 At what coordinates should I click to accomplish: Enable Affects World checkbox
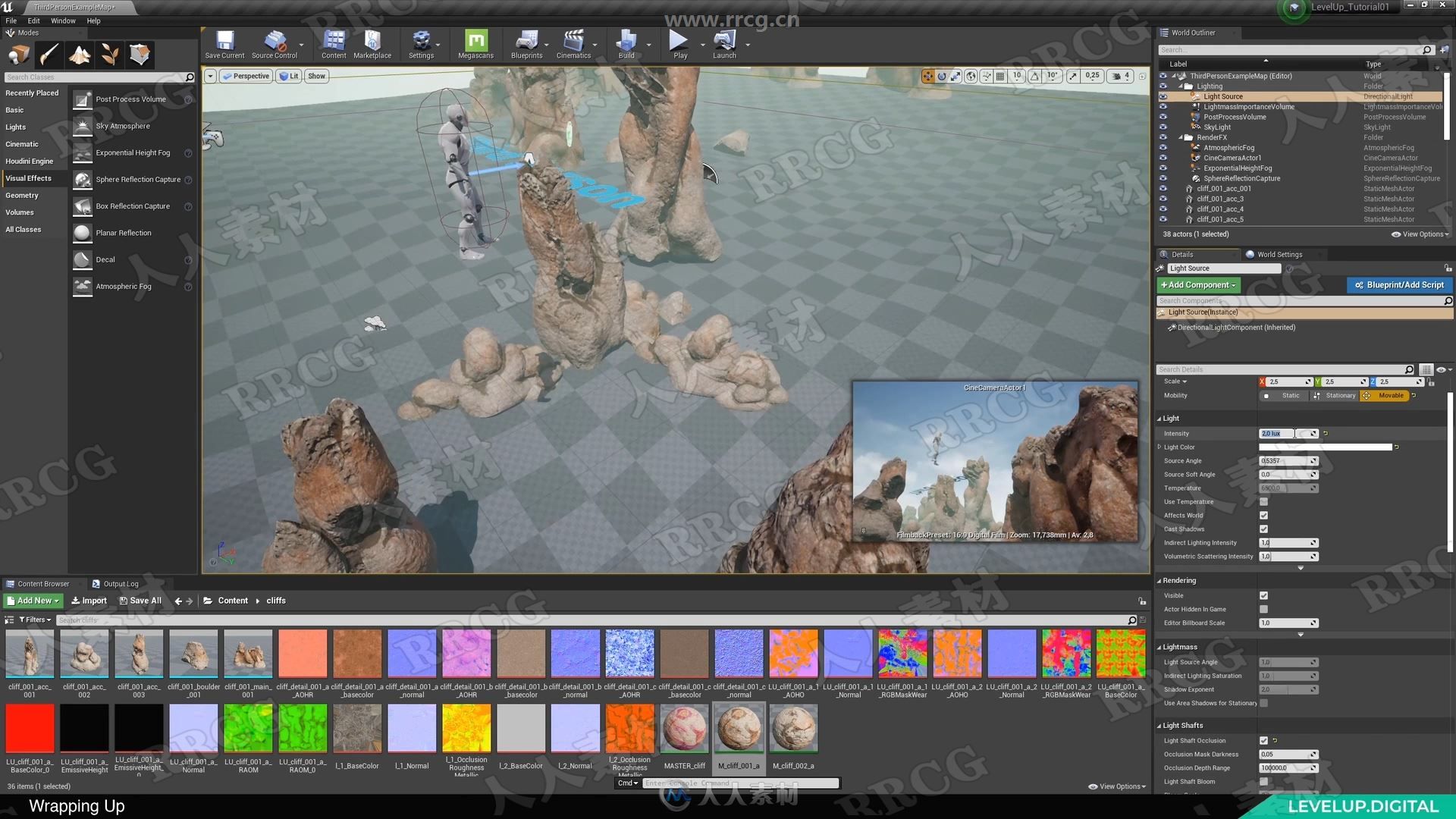(x=1264, y=515)
